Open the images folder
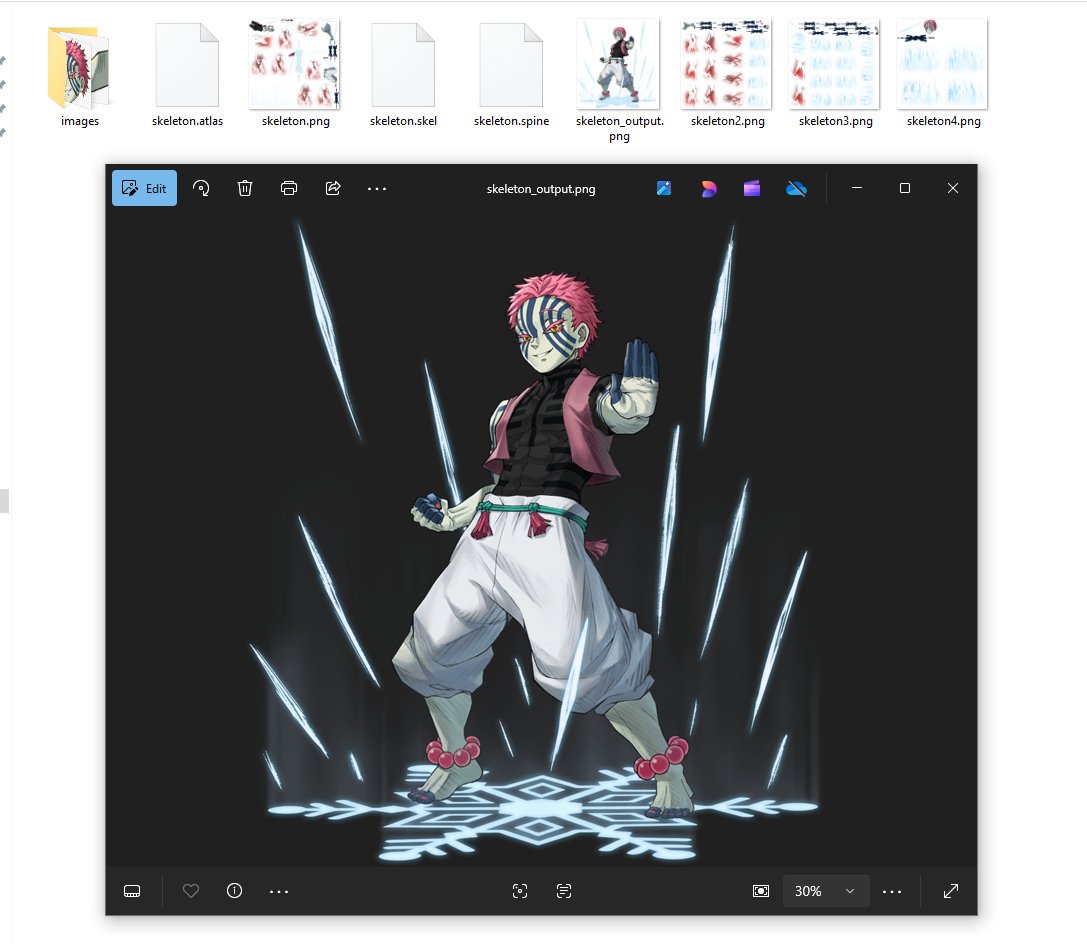Image resolution: width=1087 pixels, height=944 pixels. point(79,75)
